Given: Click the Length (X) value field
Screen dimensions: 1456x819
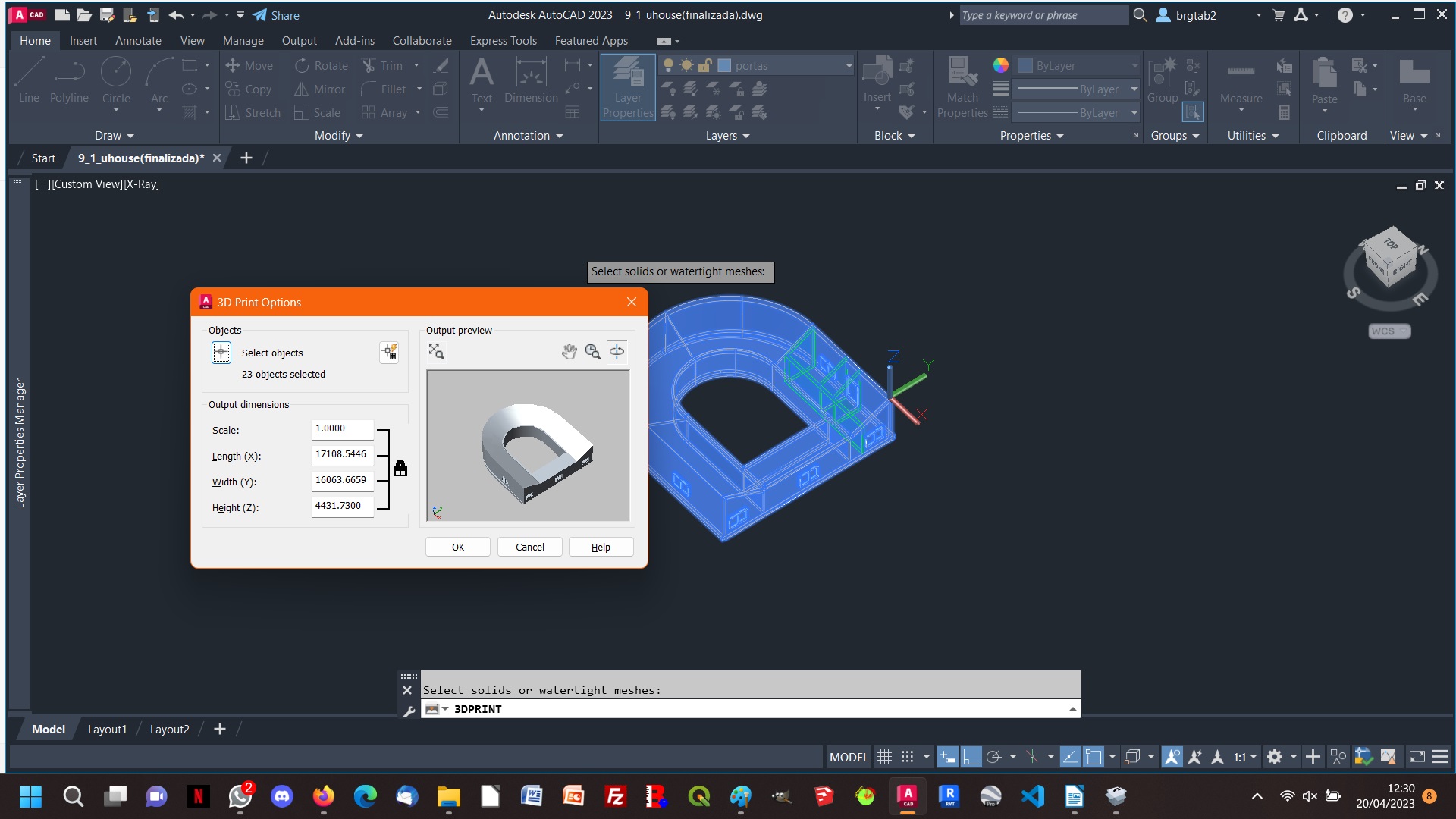Looking at the screenshot, I should point(342,455).
